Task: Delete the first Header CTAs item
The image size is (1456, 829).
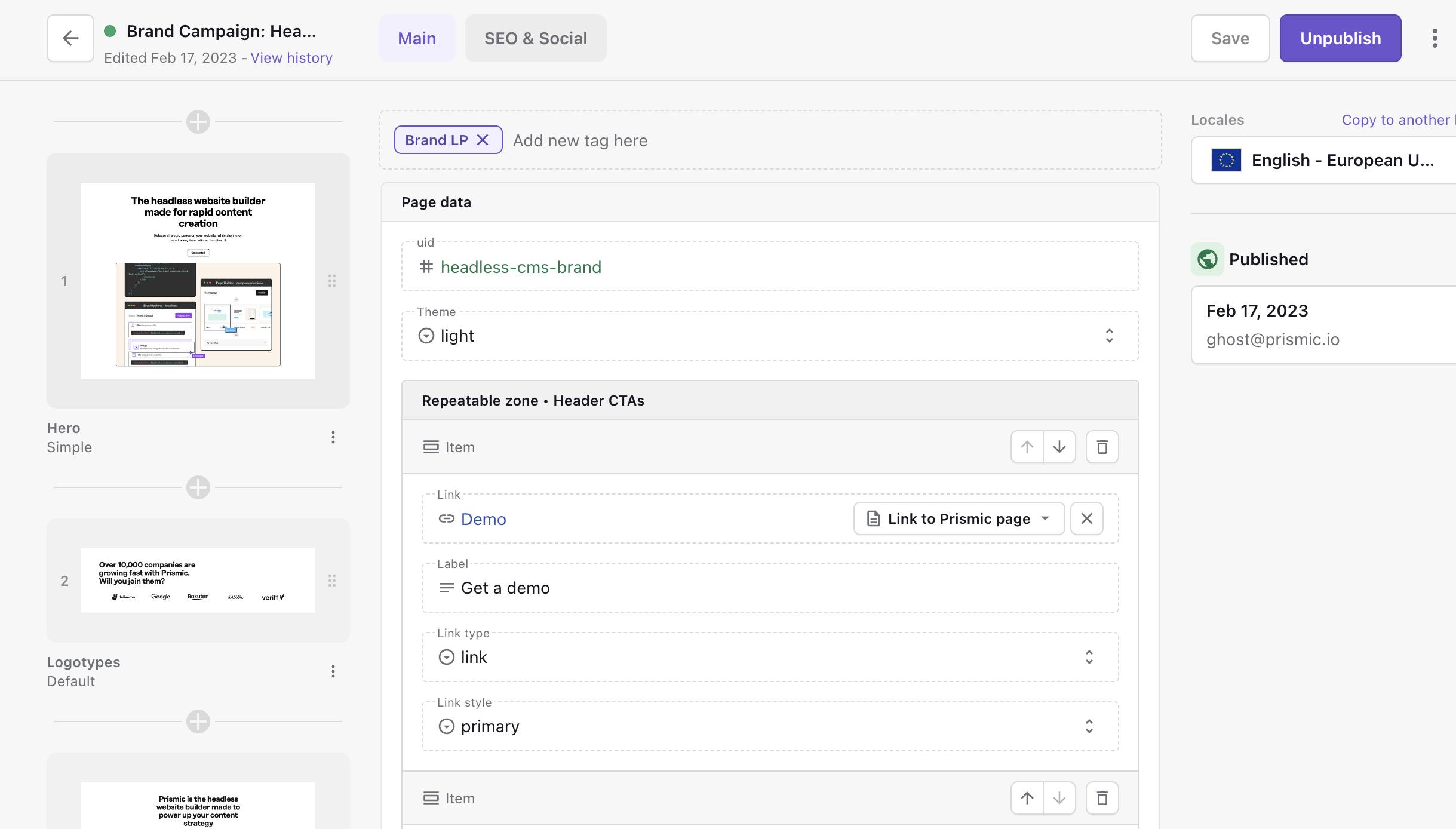Action: pos(1102,447)
